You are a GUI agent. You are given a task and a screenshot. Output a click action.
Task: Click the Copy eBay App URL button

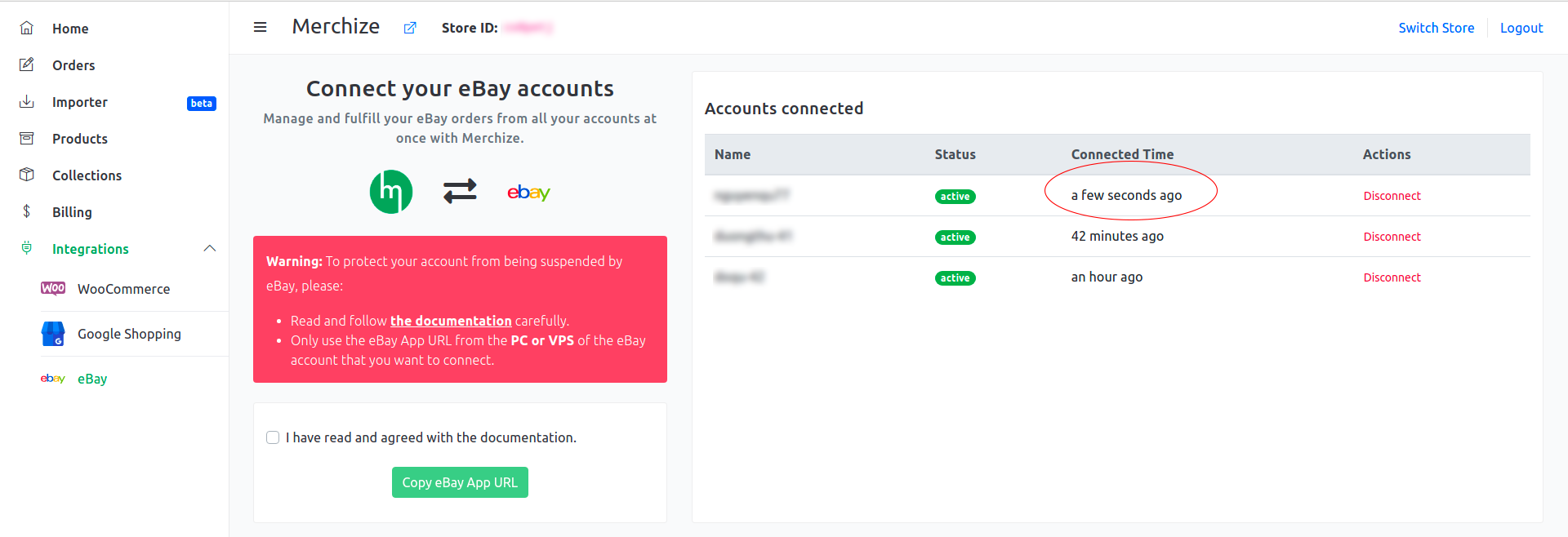[x=460, y=482]
